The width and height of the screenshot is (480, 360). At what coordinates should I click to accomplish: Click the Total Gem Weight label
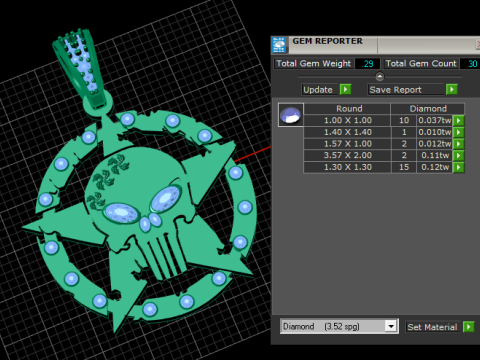point(314,64)
